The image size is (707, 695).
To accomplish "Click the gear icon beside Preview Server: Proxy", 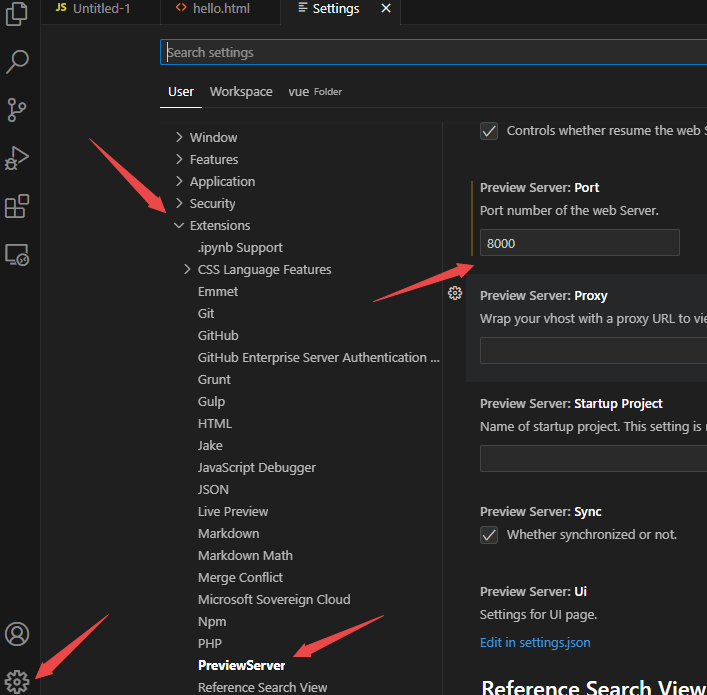I will 455,293.
